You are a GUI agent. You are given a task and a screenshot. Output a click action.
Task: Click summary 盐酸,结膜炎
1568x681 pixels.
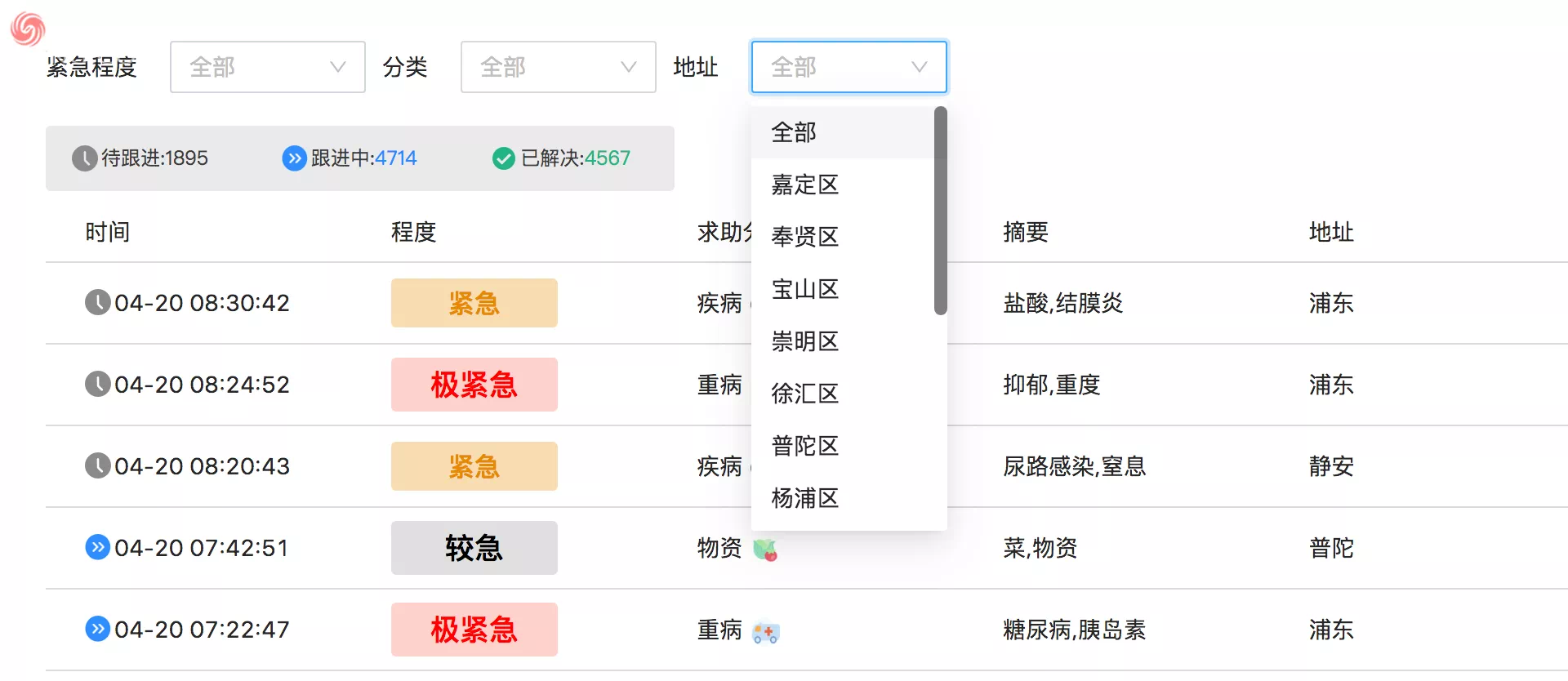1063,303
